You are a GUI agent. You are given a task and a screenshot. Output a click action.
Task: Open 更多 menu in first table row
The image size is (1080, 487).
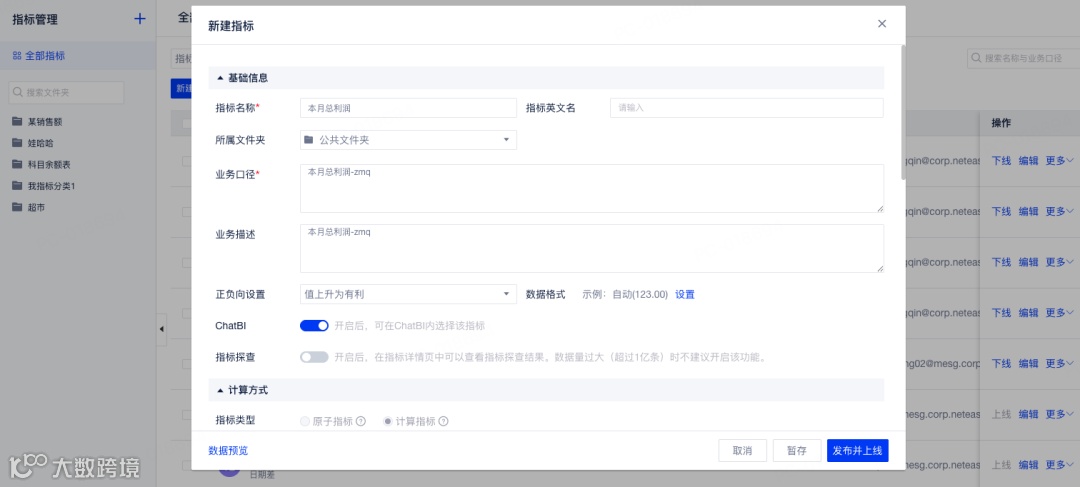pos(1059,160)
